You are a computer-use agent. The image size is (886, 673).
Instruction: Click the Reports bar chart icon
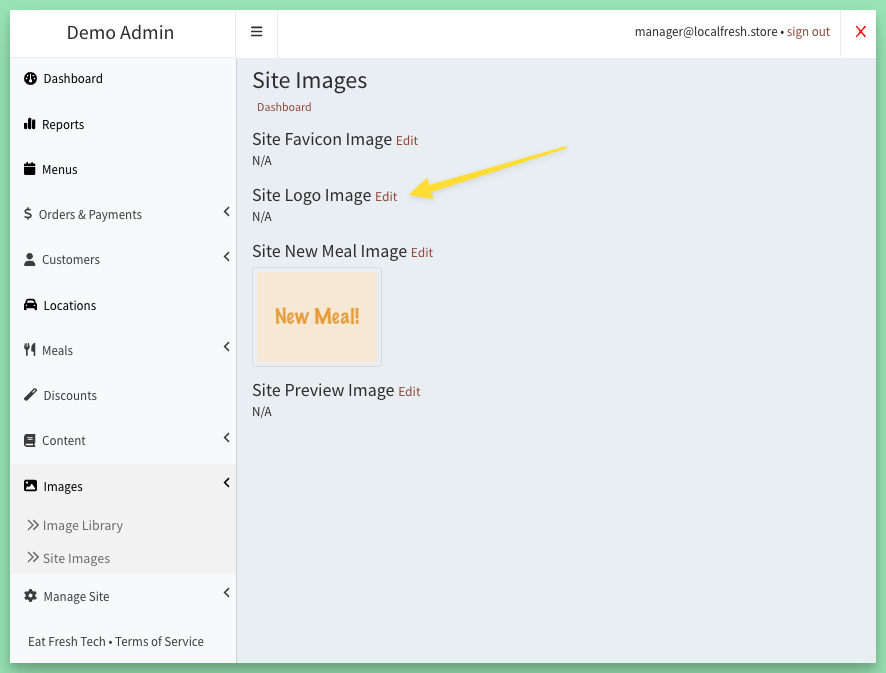click(x=29, y=124)
